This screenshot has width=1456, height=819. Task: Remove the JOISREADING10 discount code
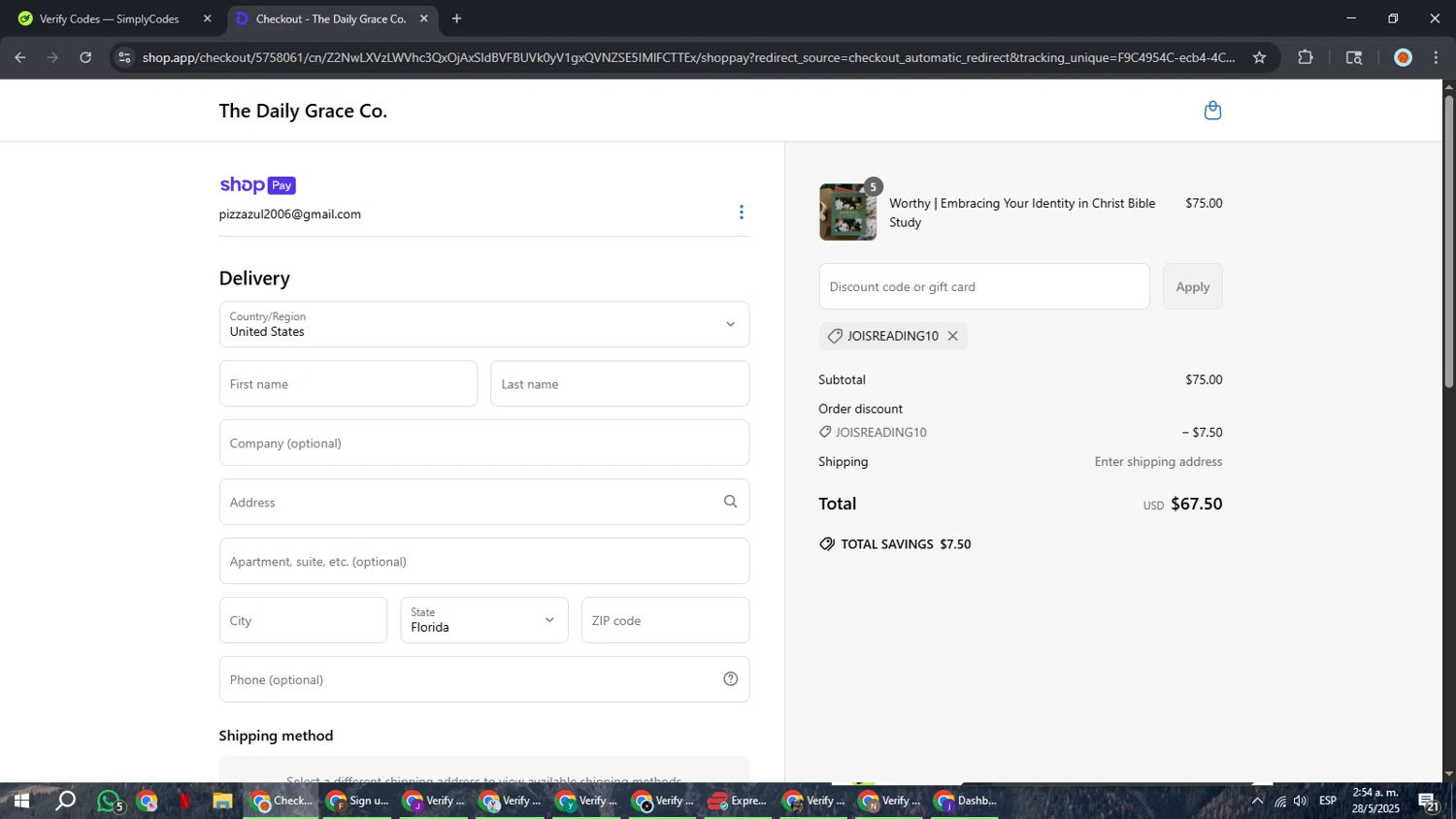[953, 336]
